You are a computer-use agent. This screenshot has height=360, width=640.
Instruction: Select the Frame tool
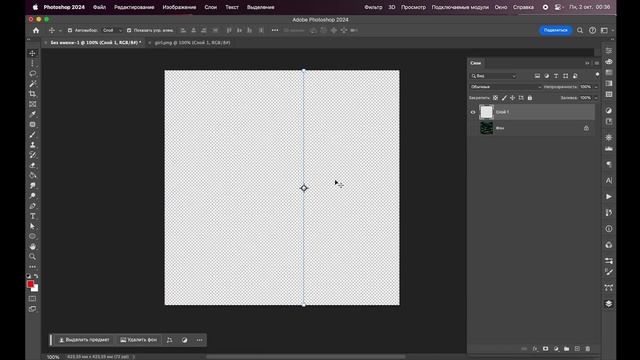point(32,104)
